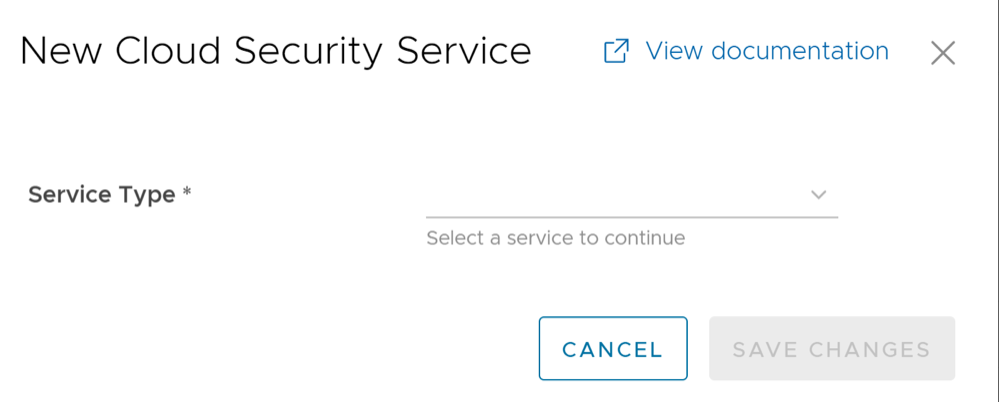Viewport: 999px width, 402px height.
Task: Dismiss the dialog using the X icon
Action: point(942,53)
